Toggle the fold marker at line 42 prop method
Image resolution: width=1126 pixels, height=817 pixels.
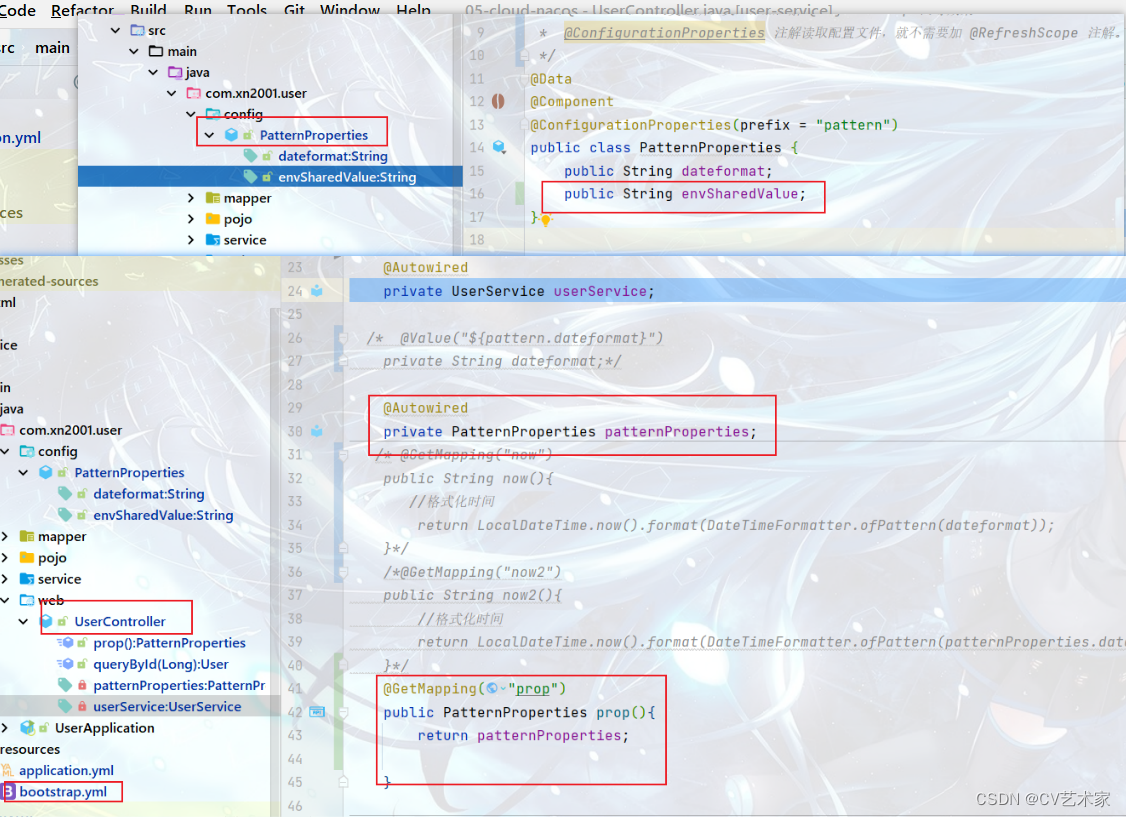(x=343, y=712)
